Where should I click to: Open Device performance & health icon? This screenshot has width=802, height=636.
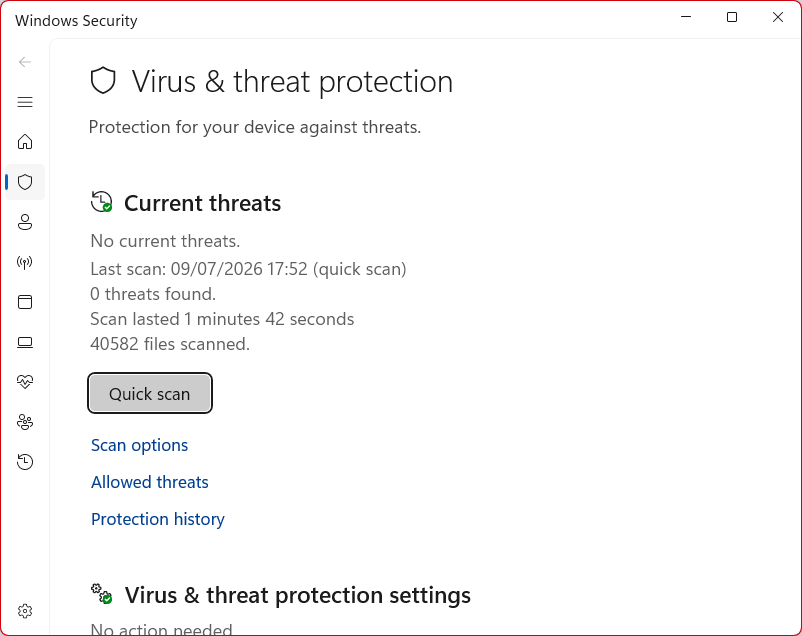click(25, 382)
